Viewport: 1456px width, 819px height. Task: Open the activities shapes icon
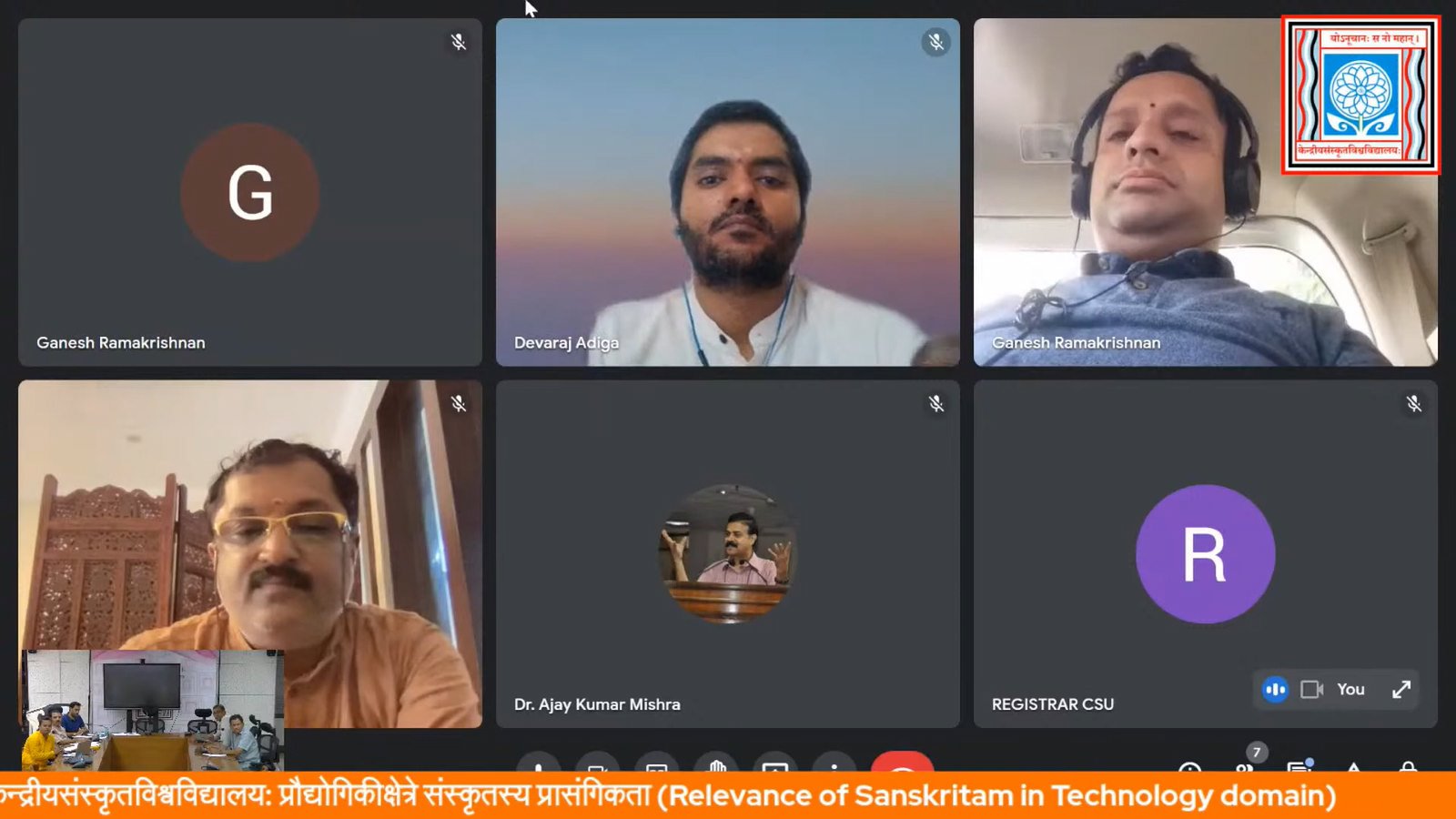click(1354, 766)
